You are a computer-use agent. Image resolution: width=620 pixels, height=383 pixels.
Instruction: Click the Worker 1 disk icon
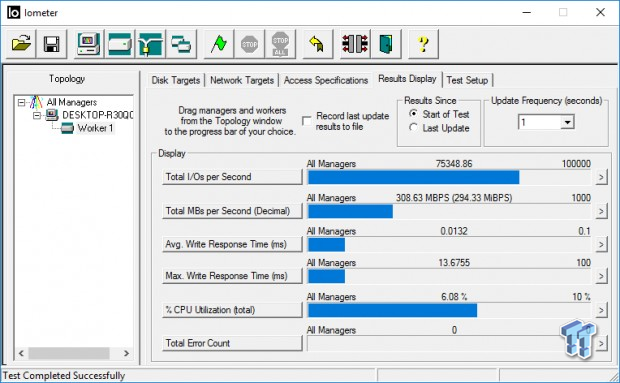click(67, 128)
